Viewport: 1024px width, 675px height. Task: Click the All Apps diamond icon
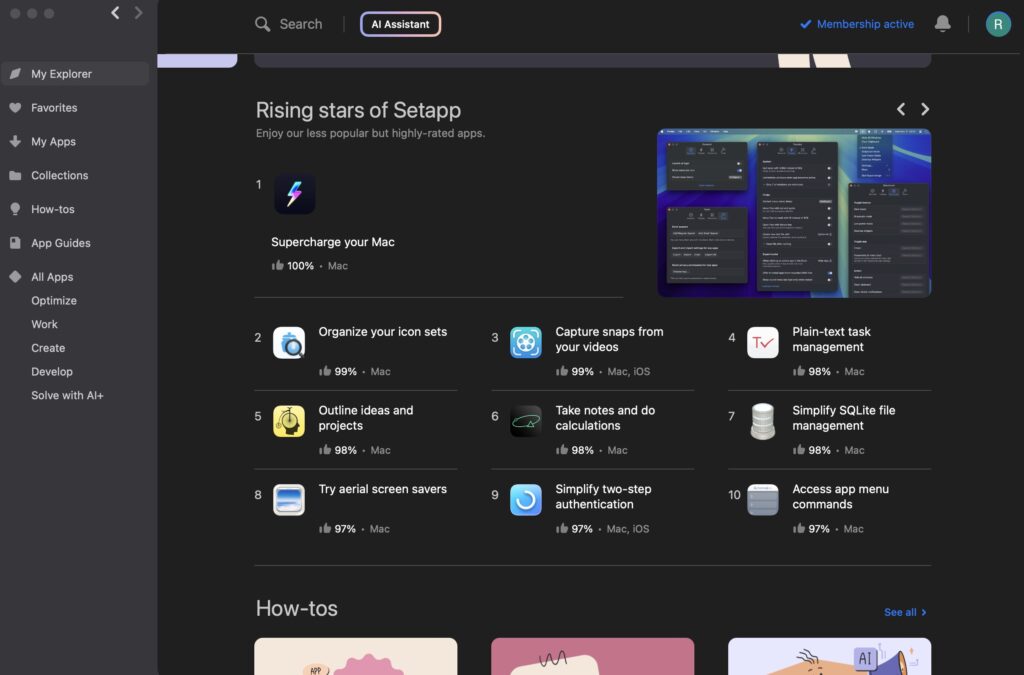coord(15,277)
